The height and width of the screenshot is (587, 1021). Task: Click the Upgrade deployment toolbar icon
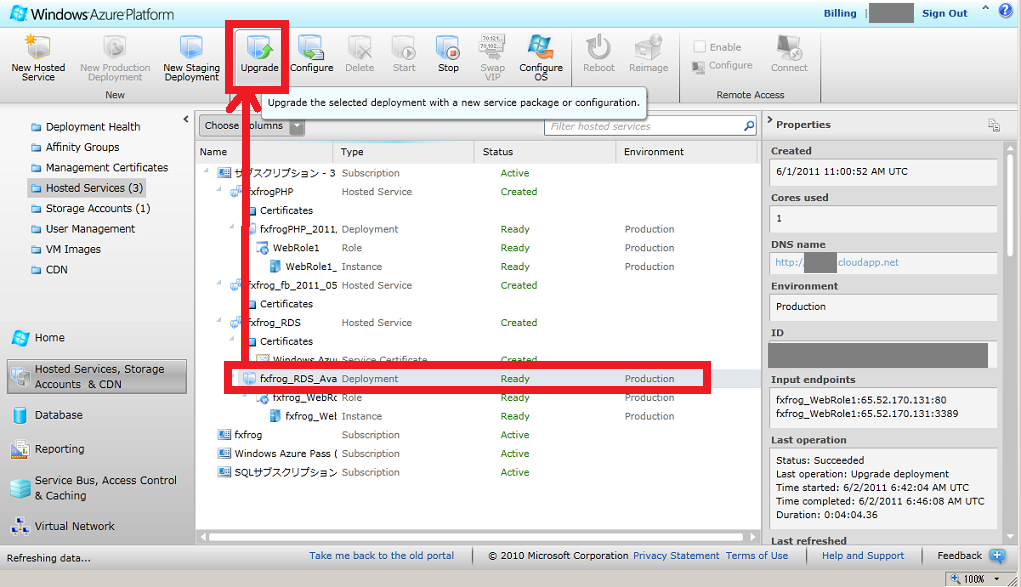[x=259, y=52]
